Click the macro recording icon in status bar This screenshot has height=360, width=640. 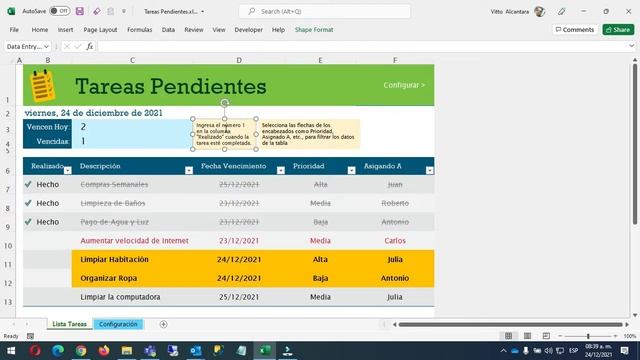pyautogui.click(x=30, y=336)
